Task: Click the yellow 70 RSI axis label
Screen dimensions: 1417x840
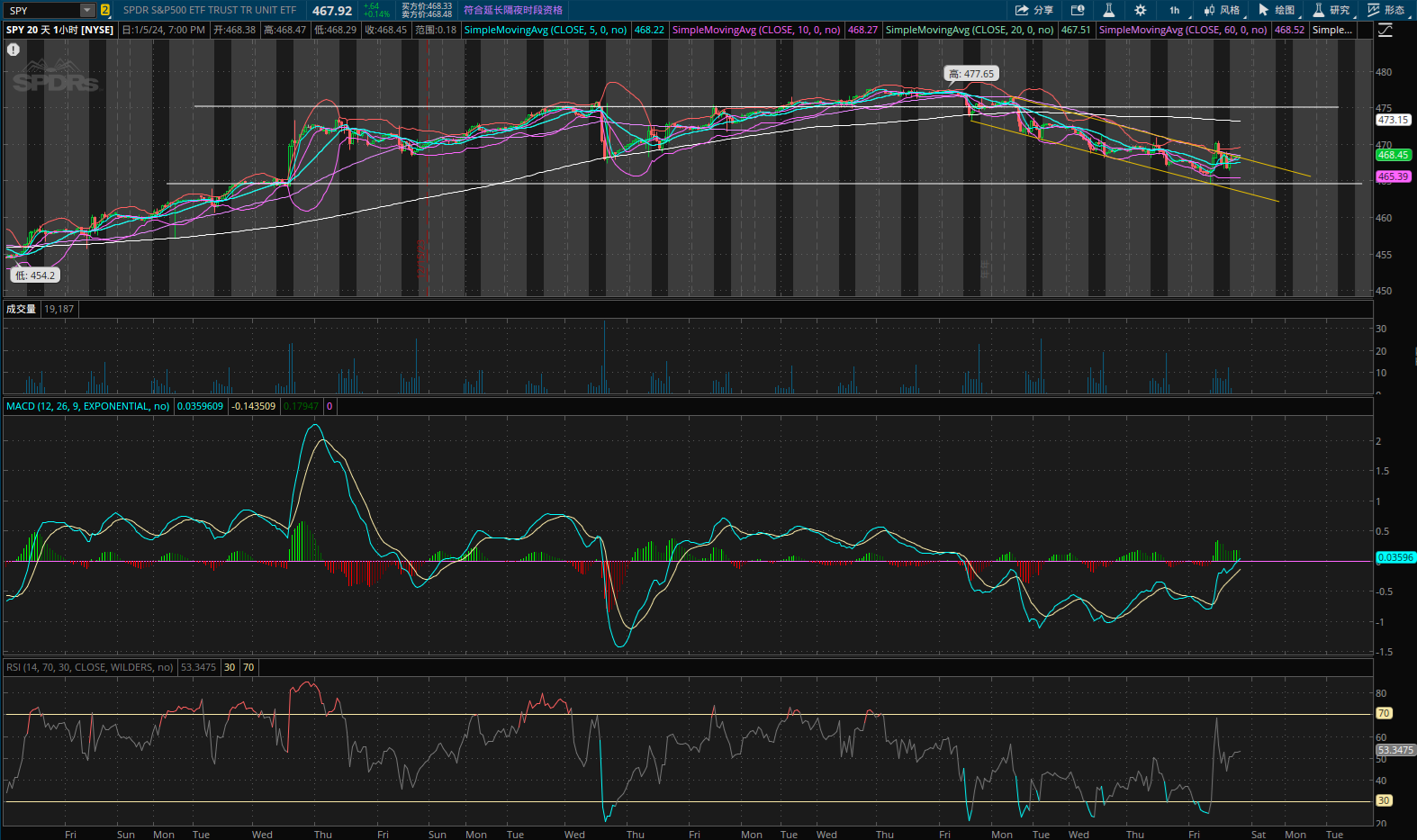Action: point(1384,713)
